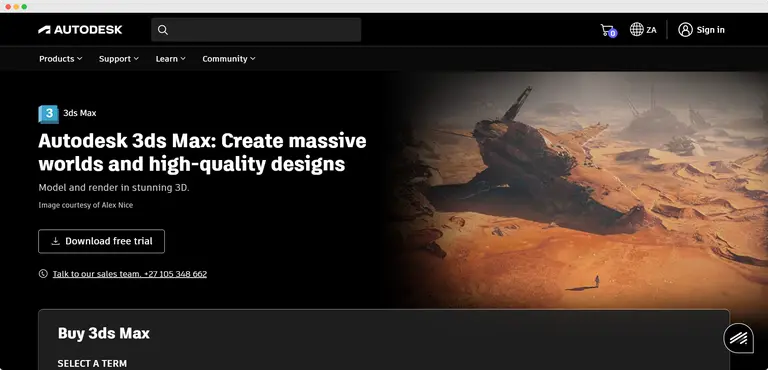Open the Learn menu

coord(170,59)
